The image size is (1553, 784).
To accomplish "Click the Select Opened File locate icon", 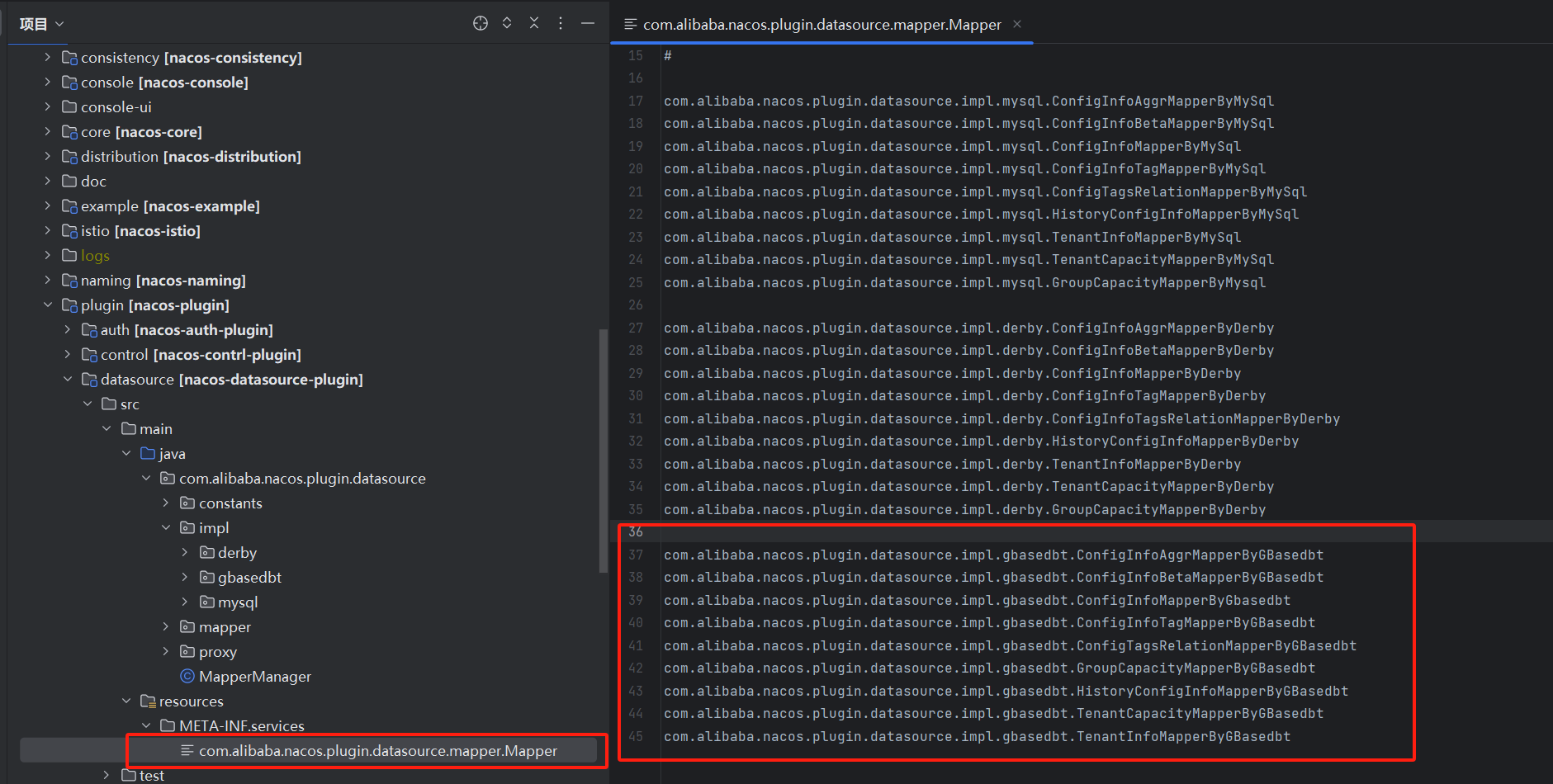I will click(481, 23).
